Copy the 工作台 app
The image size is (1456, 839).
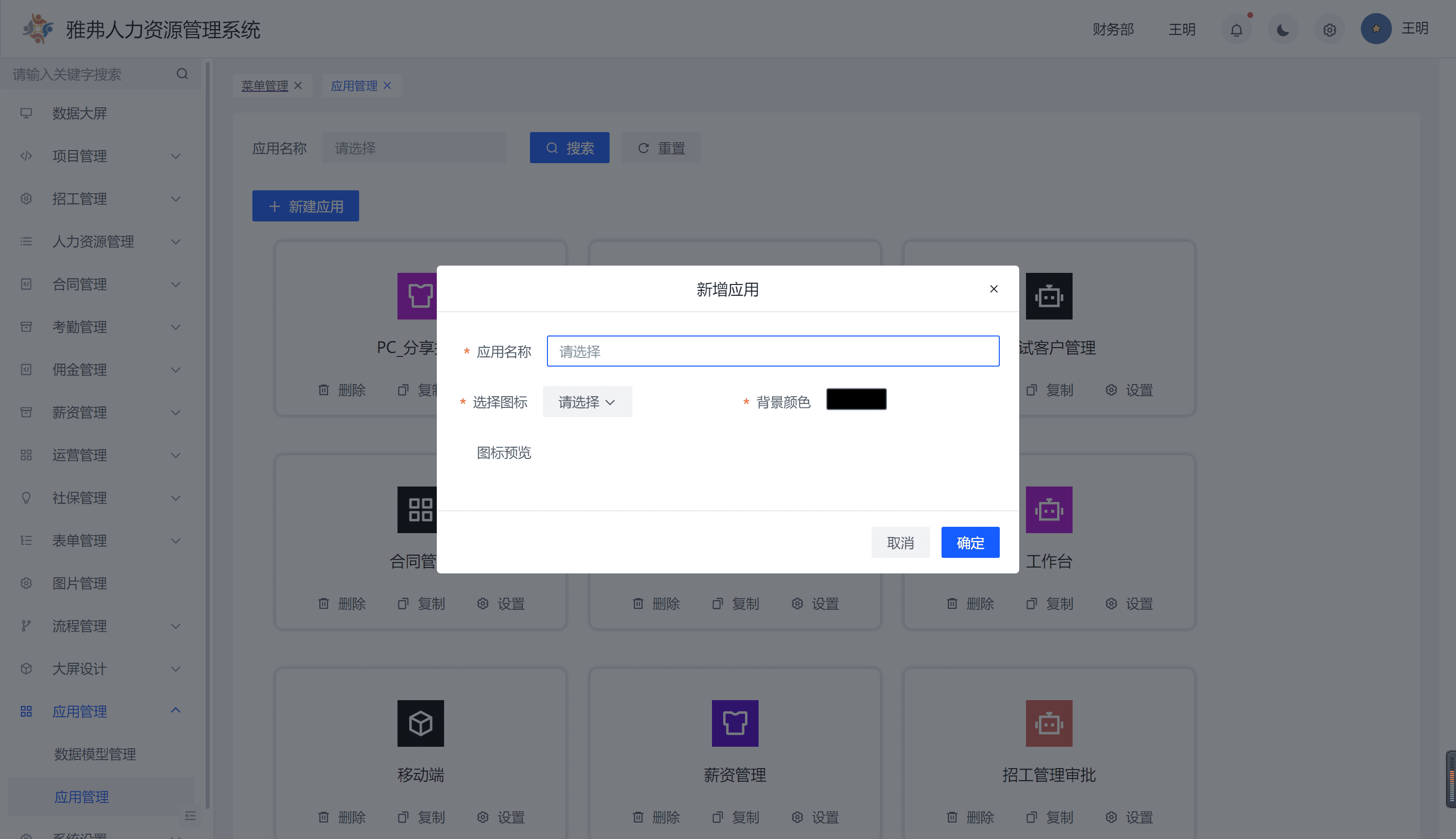[1050, 604]
